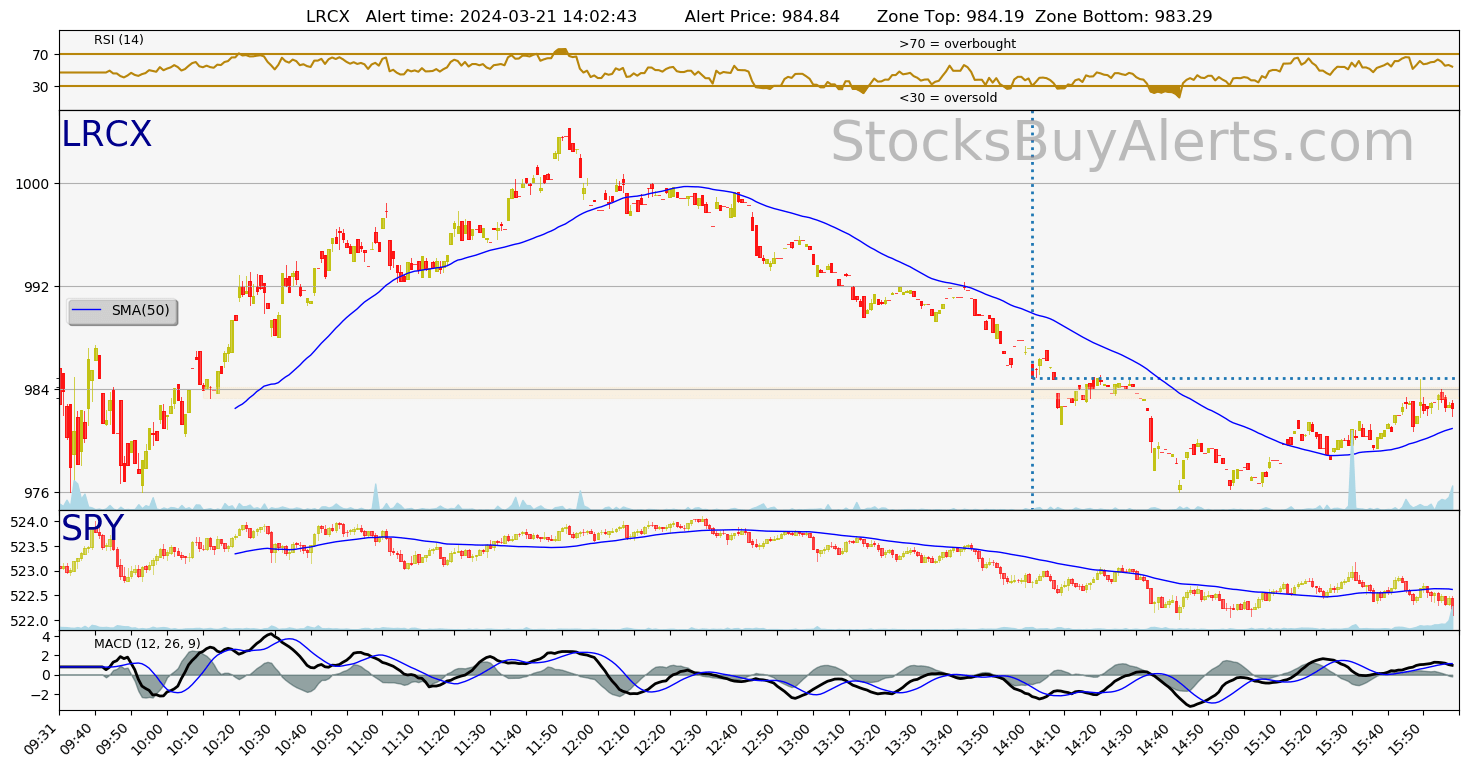This screenshot has height=768, width=1474.
Task: Click the '<30 = oversold' annotation
Action: tap(948, 98)
